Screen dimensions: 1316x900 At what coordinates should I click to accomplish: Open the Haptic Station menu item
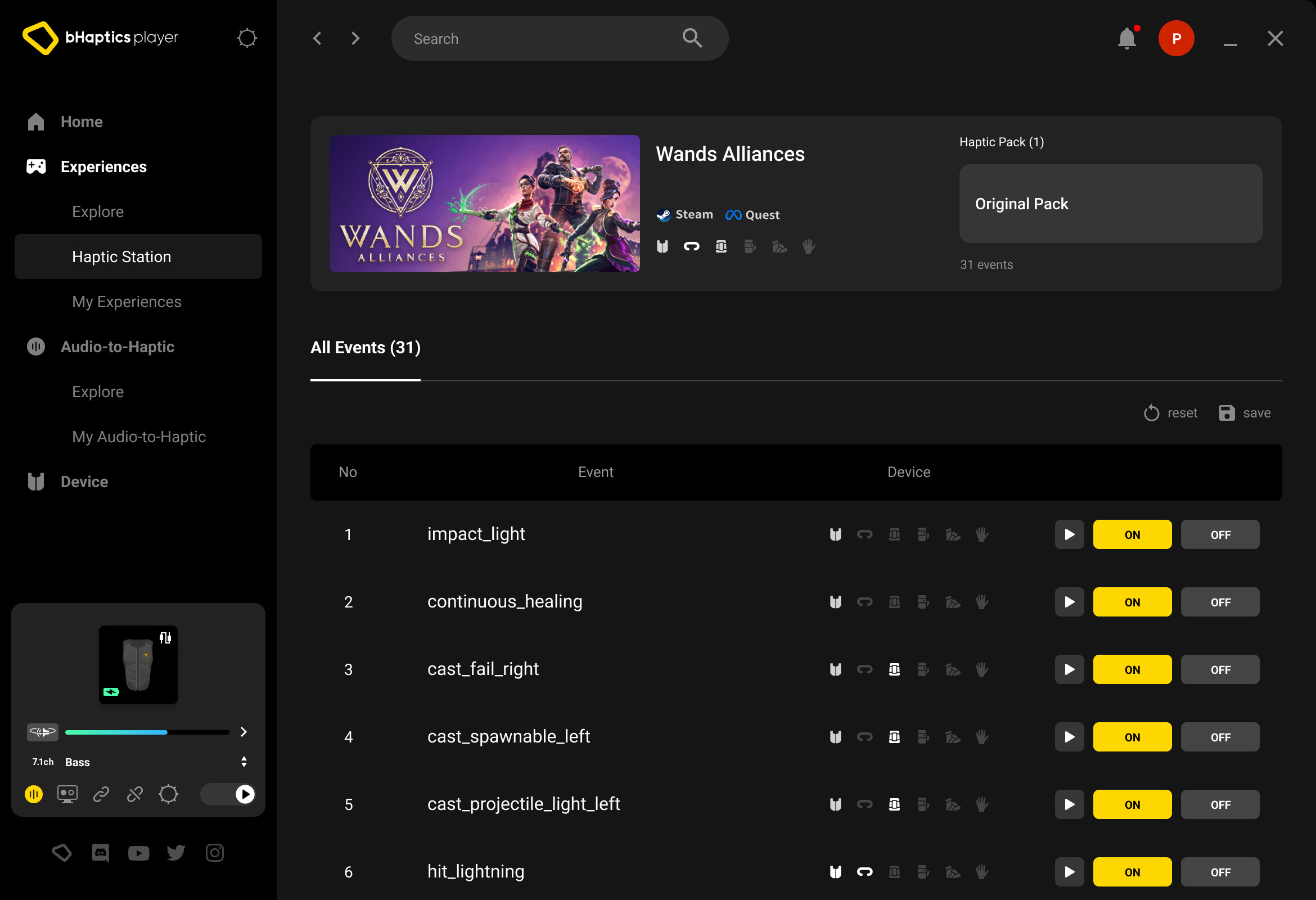(121, 256)
